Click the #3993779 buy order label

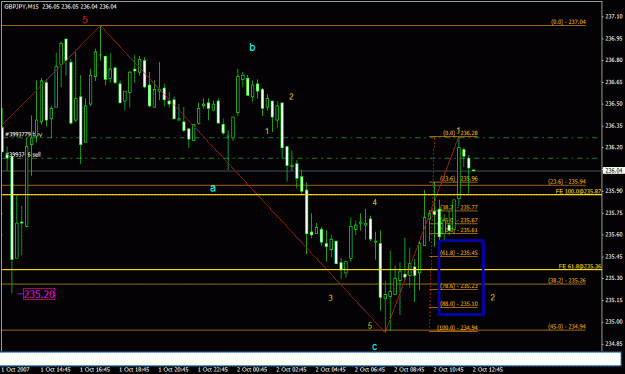pos(23,135)
